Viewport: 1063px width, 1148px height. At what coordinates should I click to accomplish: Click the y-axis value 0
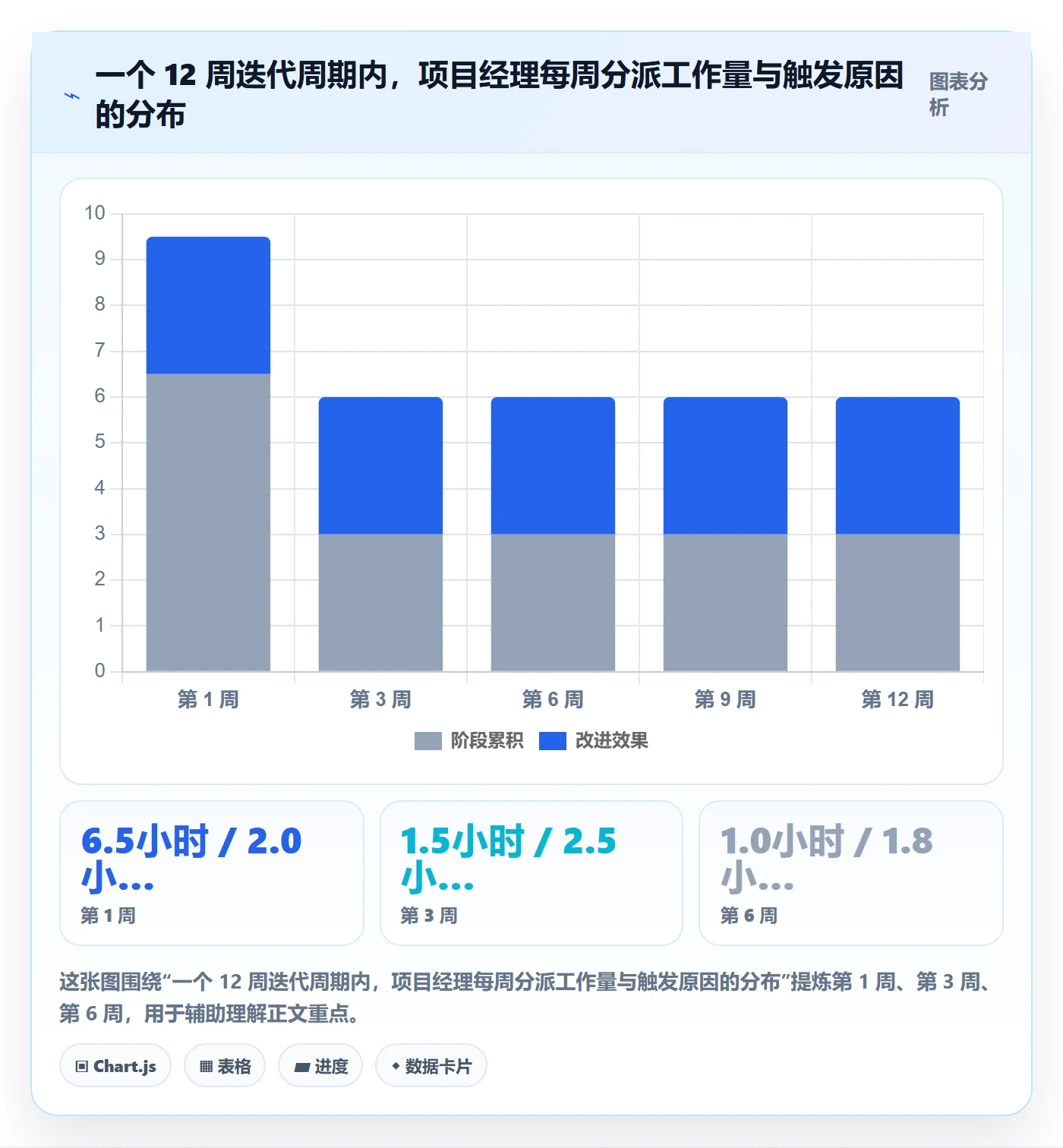coord(99,671)
